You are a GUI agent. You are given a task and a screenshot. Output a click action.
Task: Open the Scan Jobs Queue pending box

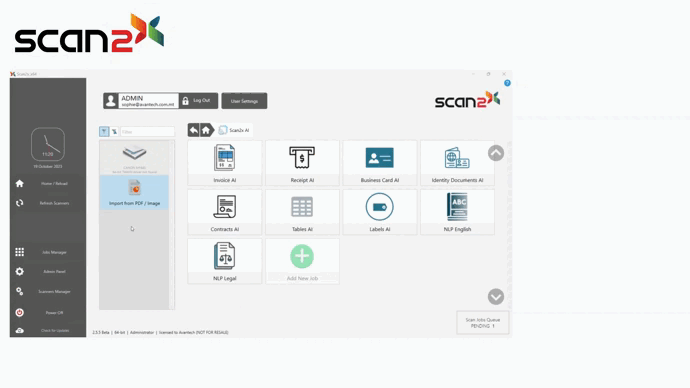[482, 323]
